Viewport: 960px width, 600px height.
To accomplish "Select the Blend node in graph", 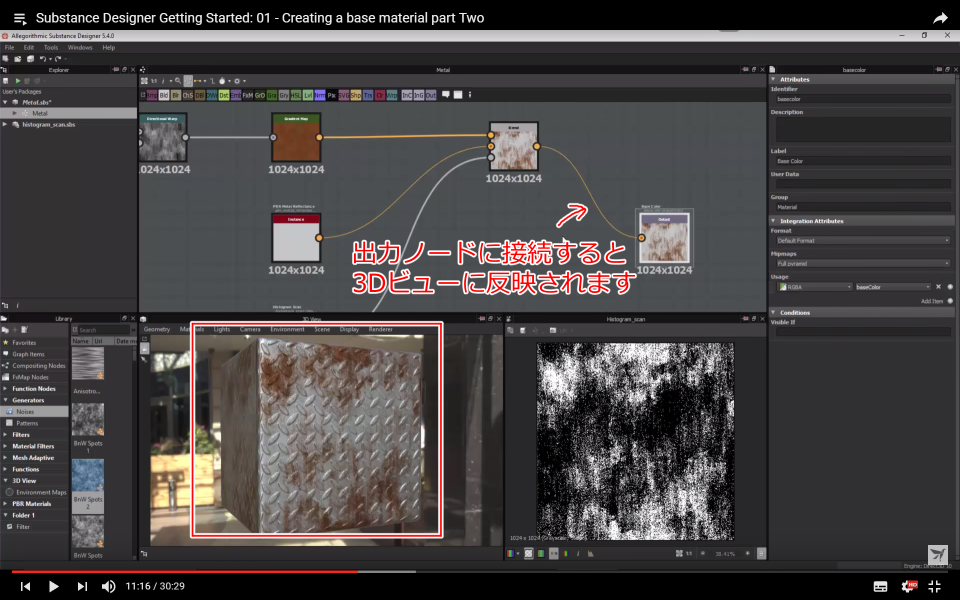I will point(514,146).
